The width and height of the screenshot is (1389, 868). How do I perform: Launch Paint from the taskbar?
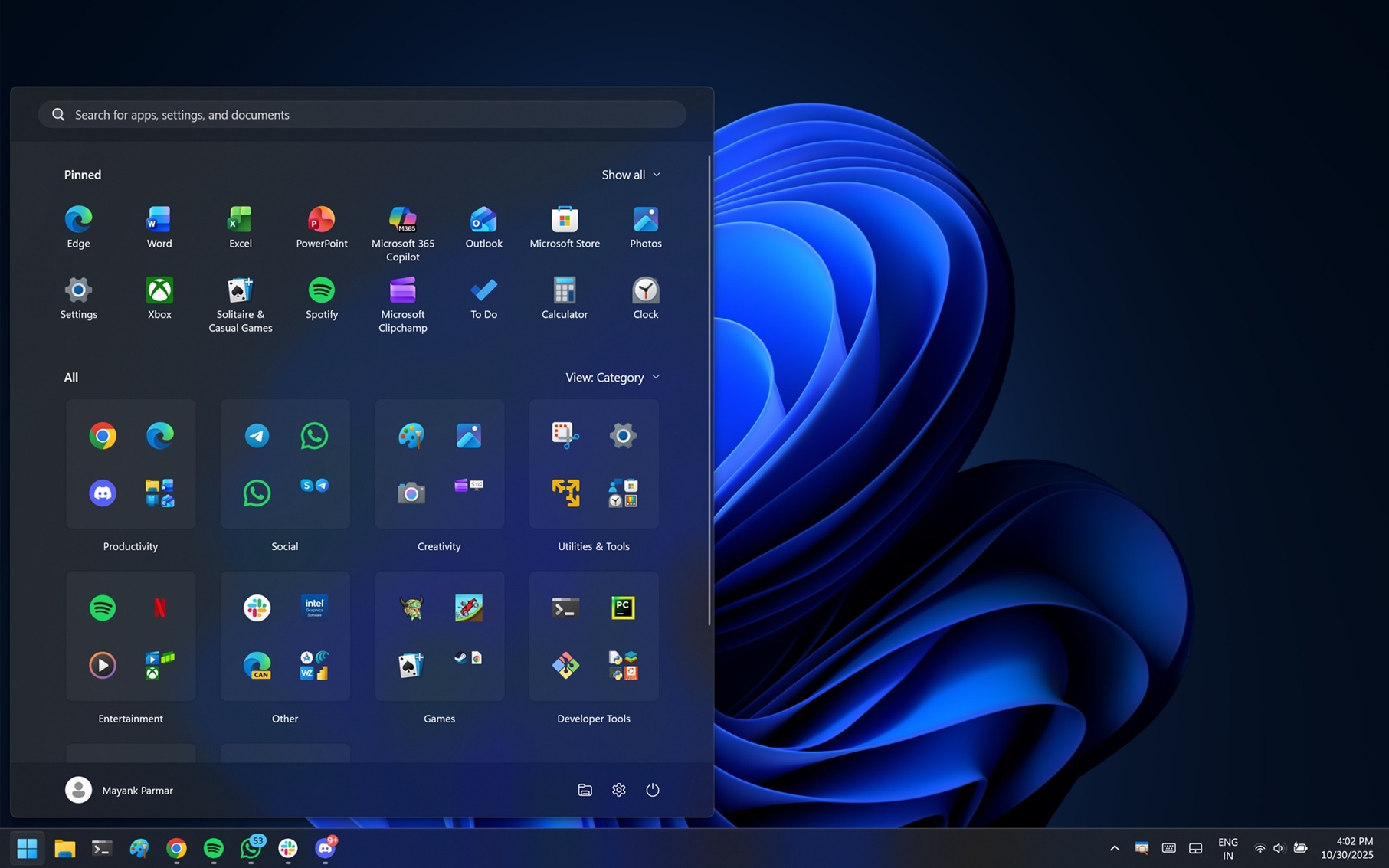tap(139, 848)
